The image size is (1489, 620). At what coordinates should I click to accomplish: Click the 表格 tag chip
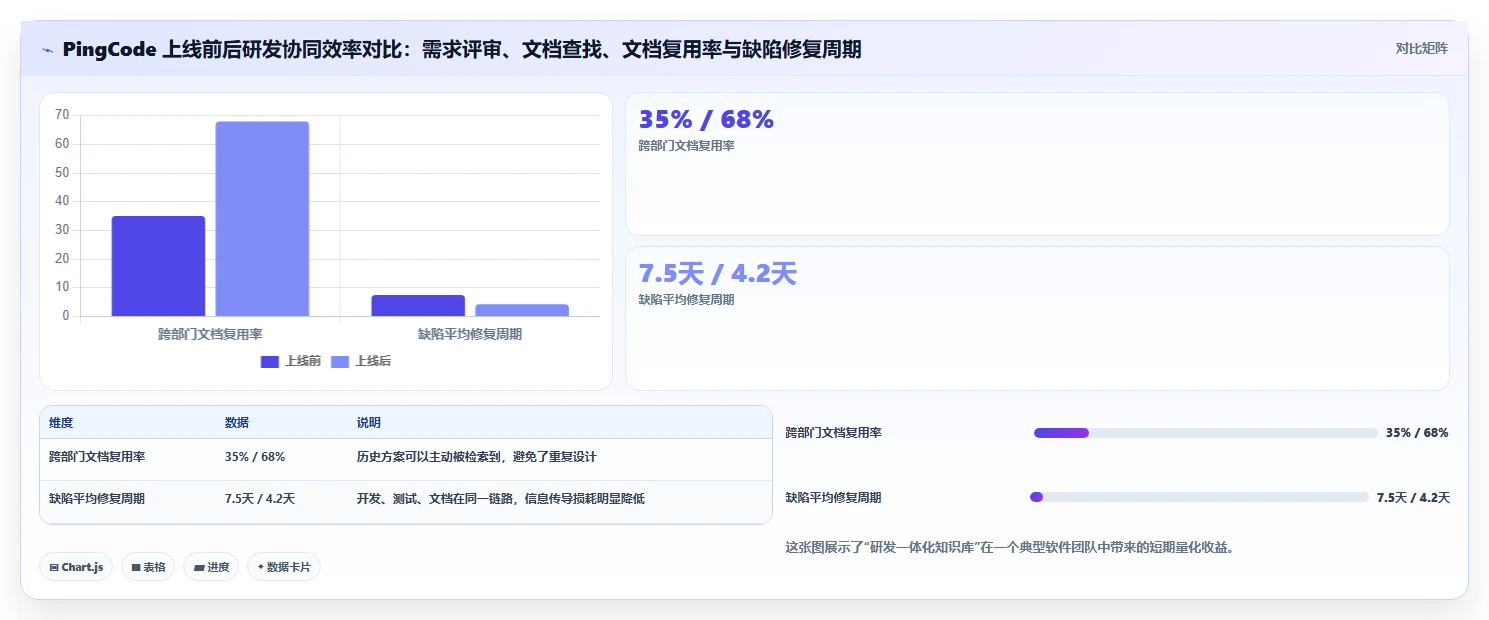[148, 567]
